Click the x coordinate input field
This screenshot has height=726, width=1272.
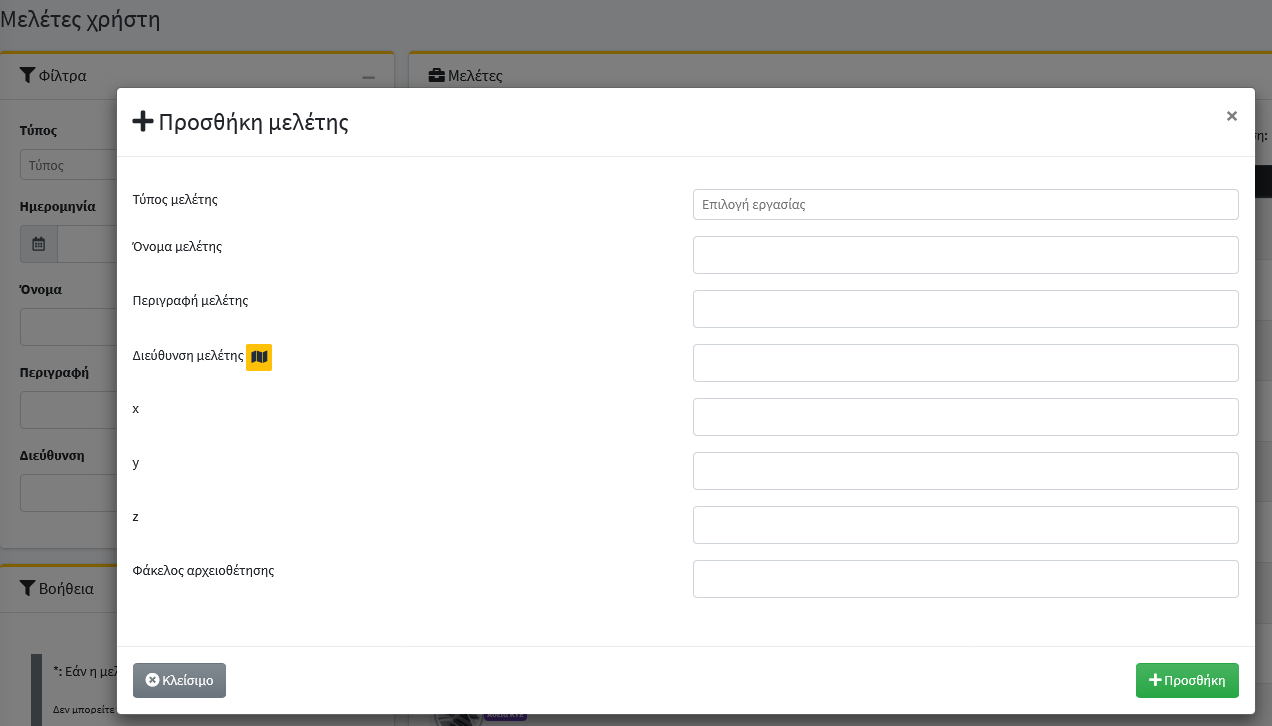965,417
